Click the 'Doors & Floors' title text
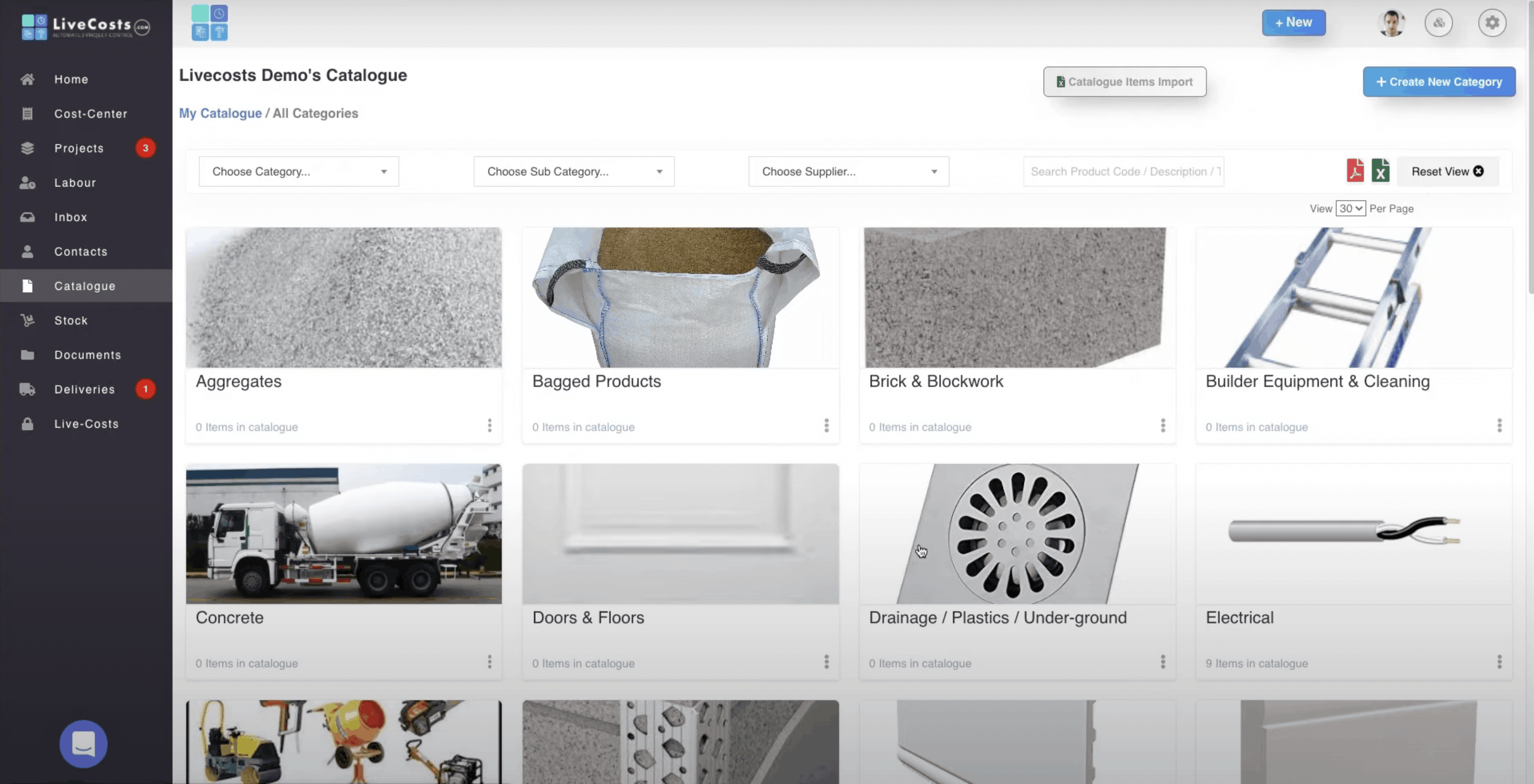This screenshot has height=784, width=1534. 588,617
